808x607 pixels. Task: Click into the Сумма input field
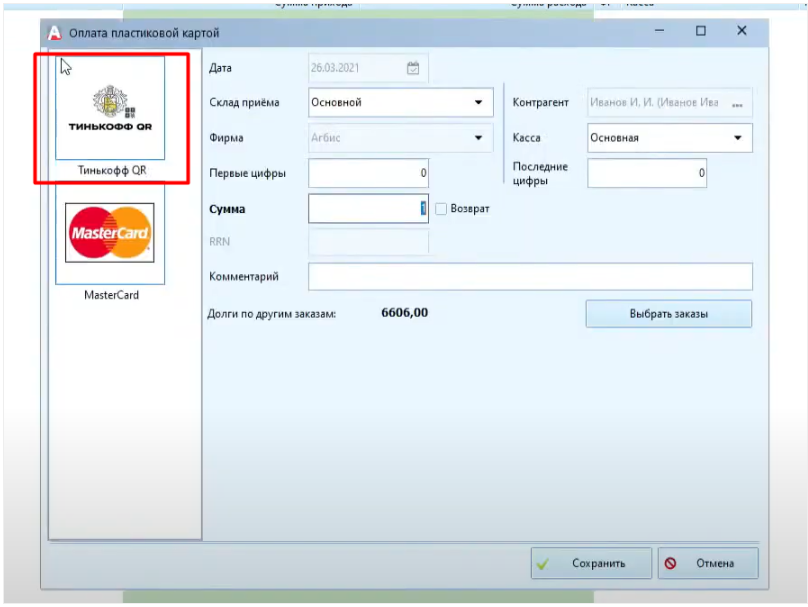pos(368,209)
